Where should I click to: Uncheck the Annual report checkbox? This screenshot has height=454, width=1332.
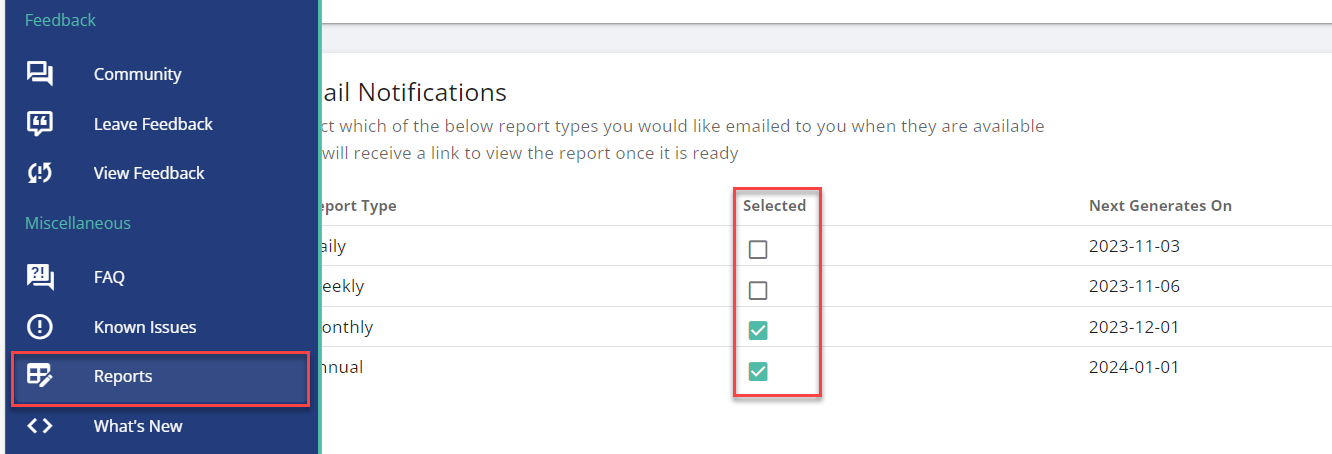pos(758,372)
